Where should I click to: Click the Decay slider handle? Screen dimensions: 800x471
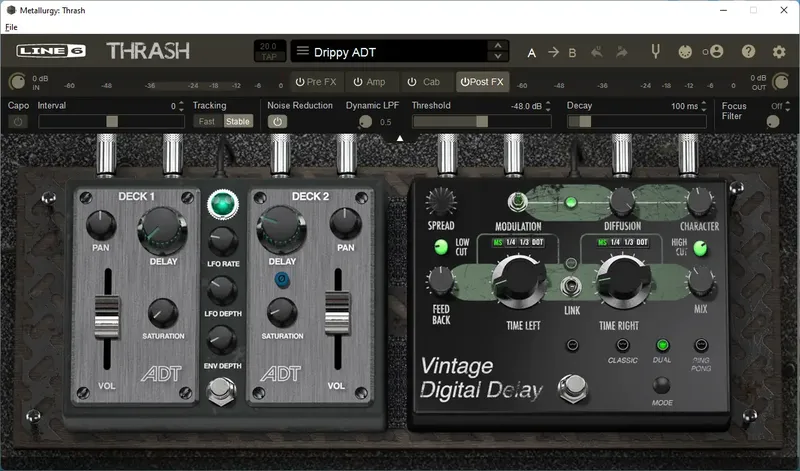coord(585,121)
